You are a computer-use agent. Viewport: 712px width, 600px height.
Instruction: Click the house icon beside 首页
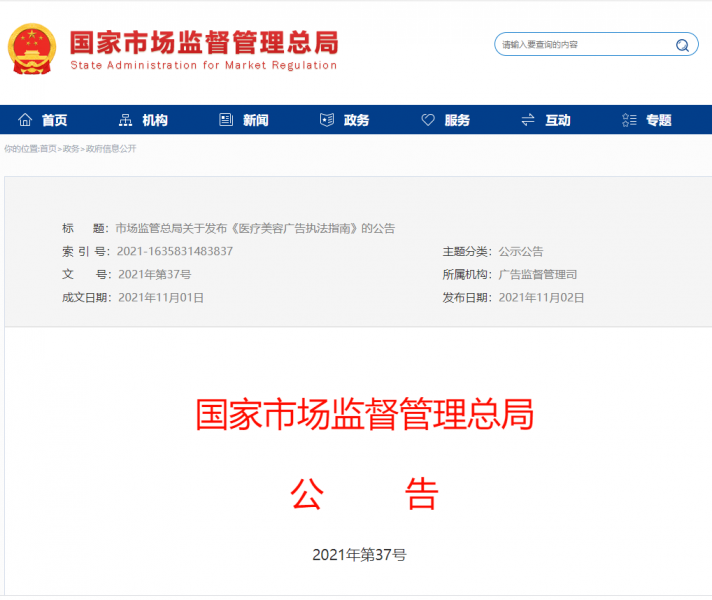[25, 120]
